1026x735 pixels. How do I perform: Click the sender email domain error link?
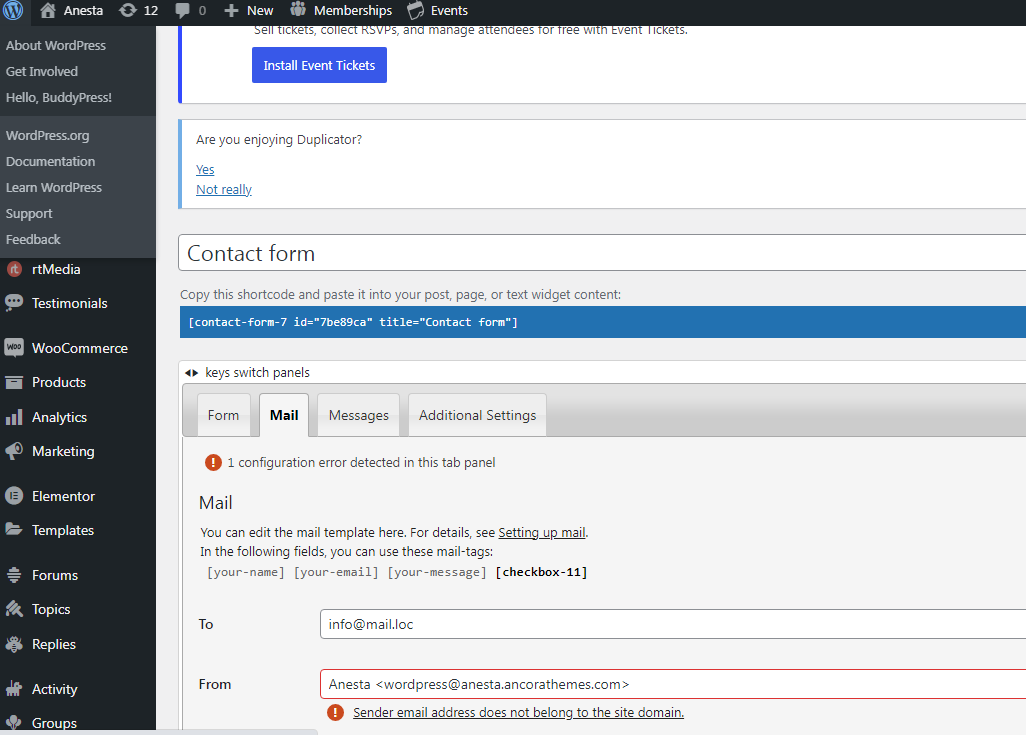click(x=518, y=712)
